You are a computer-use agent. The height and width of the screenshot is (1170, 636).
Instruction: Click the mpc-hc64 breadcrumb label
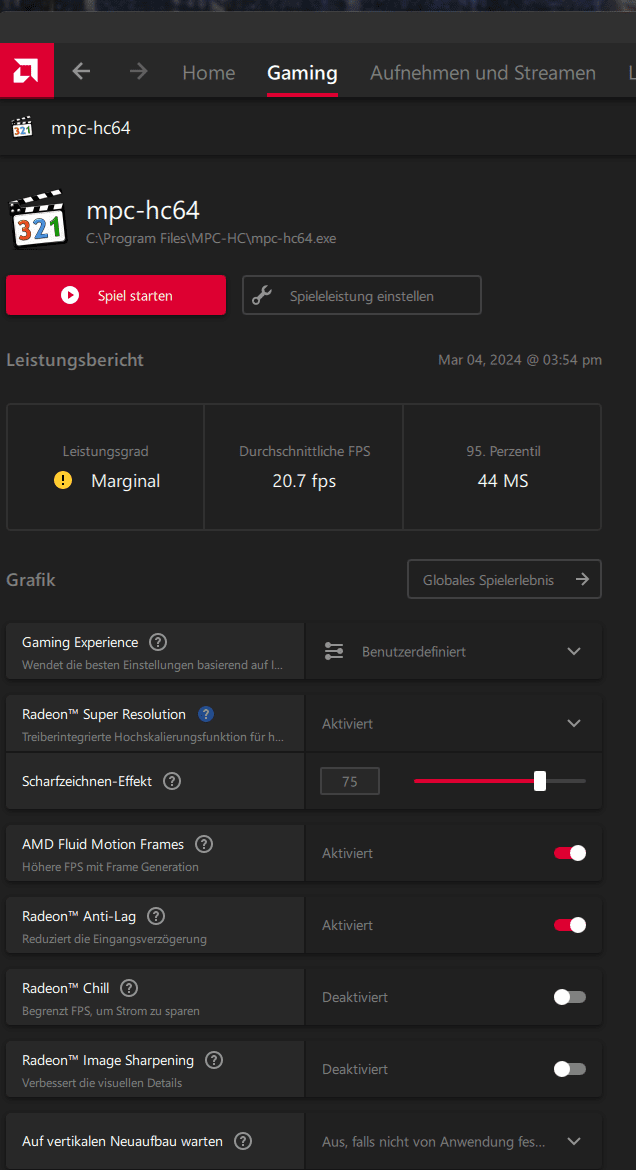[x=91, y=128]
